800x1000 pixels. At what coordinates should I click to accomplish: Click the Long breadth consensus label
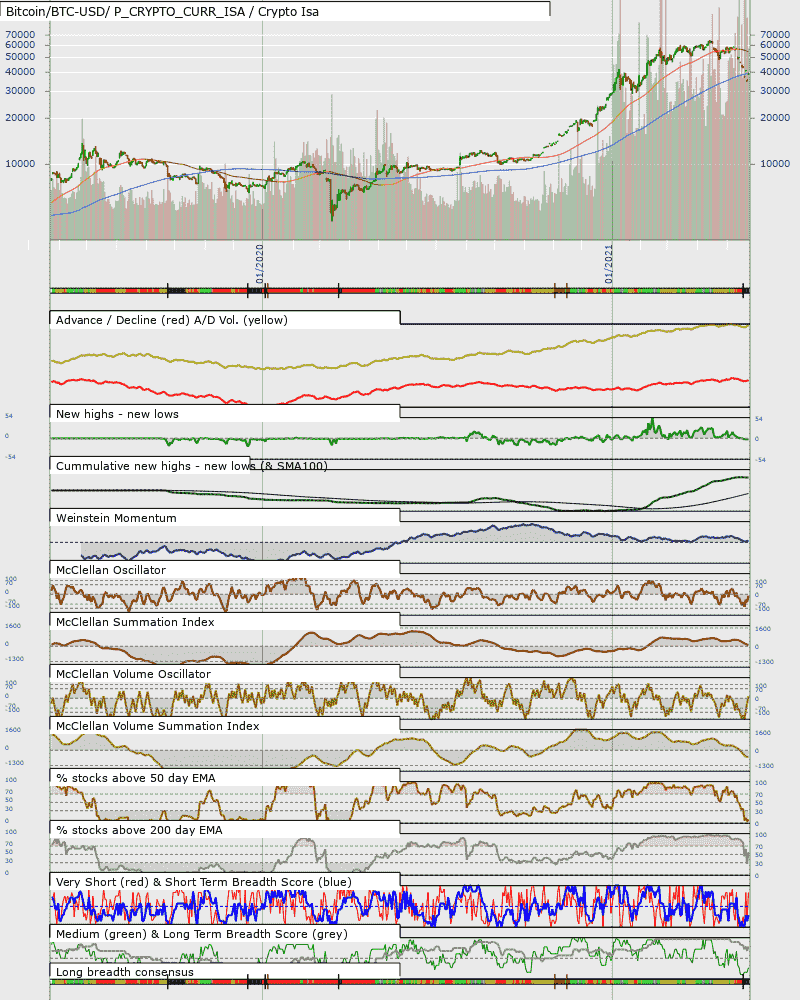coord(124,972)
